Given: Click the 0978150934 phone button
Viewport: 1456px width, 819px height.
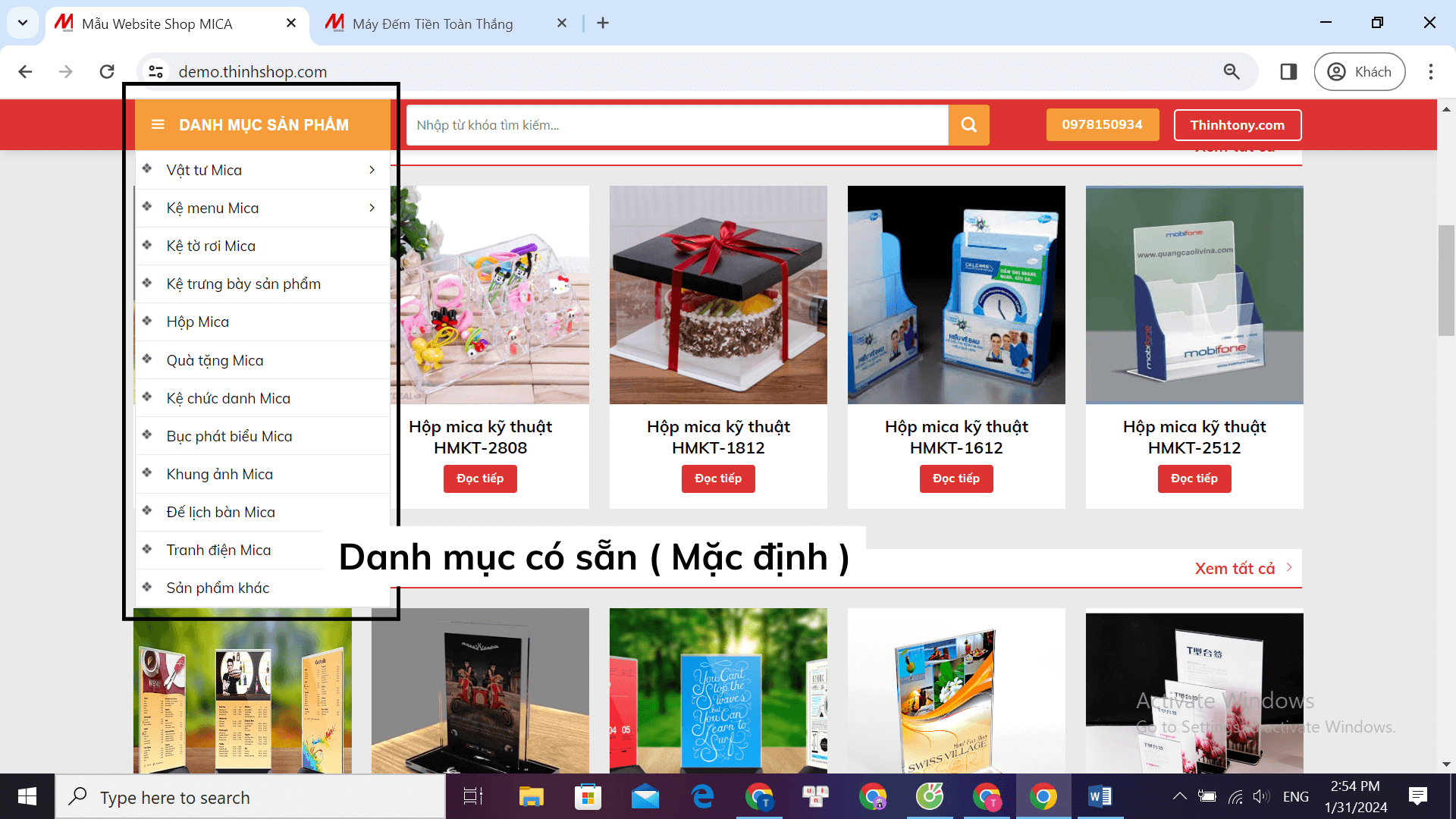Looking at the screenshot, I should [x=1103, y=124].
